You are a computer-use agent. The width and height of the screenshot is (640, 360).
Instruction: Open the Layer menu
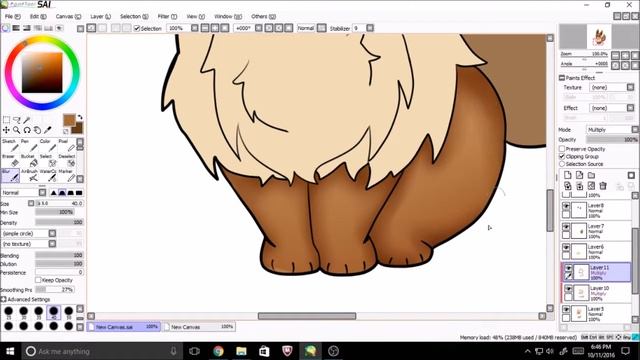pyautogui.click(x=100, y=16)
